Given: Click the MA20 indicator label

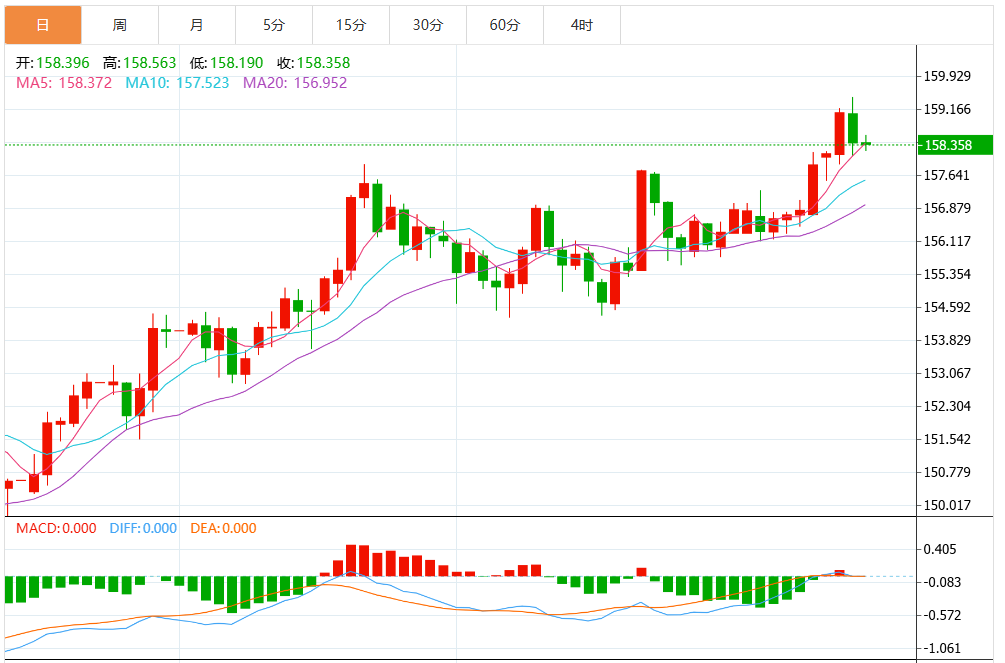Looking at the screenshot, I should pyautogui.click(x=295, y=83).
